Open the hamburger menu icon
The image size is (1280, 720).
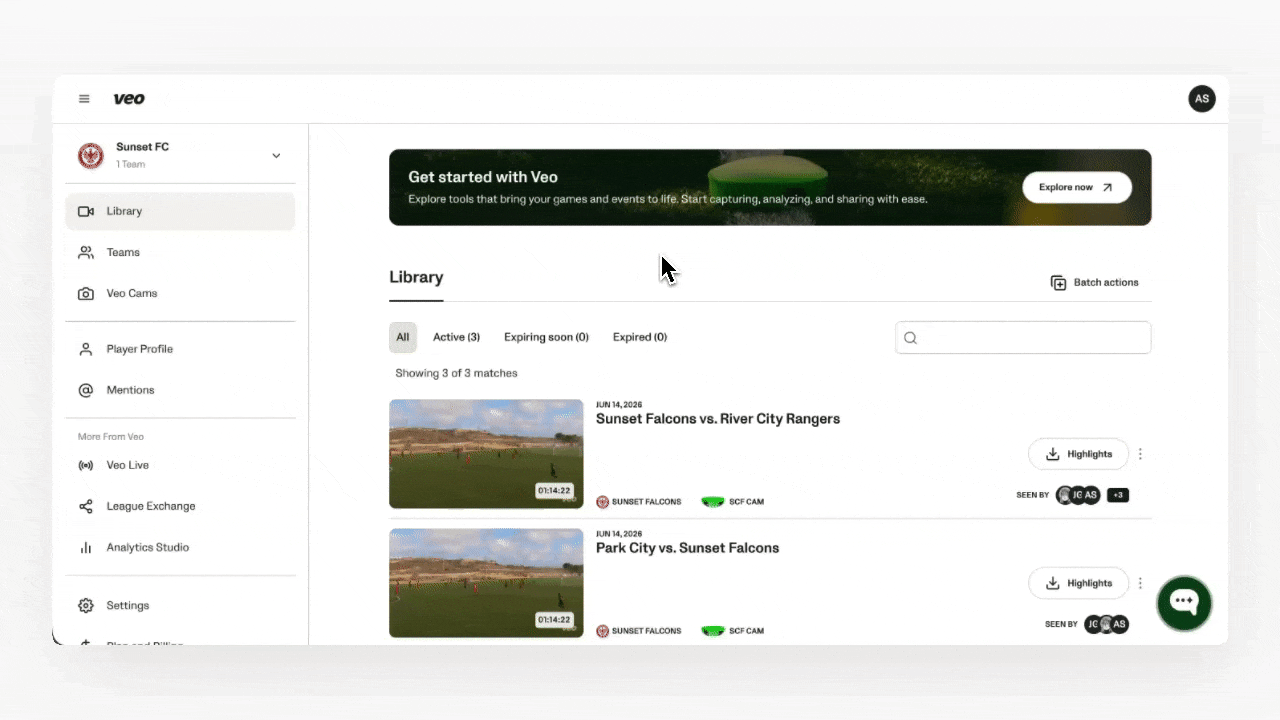pyautogui.click(x=84, y=99)
